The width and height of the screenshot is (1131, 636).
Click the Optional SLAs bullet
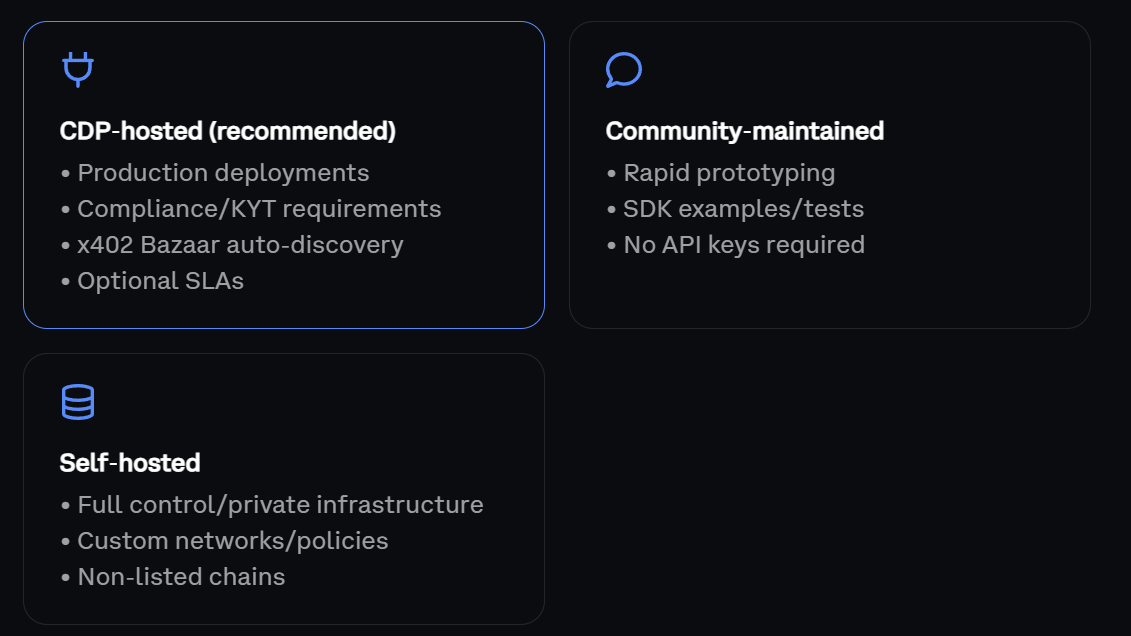click(x=160, y=281)
